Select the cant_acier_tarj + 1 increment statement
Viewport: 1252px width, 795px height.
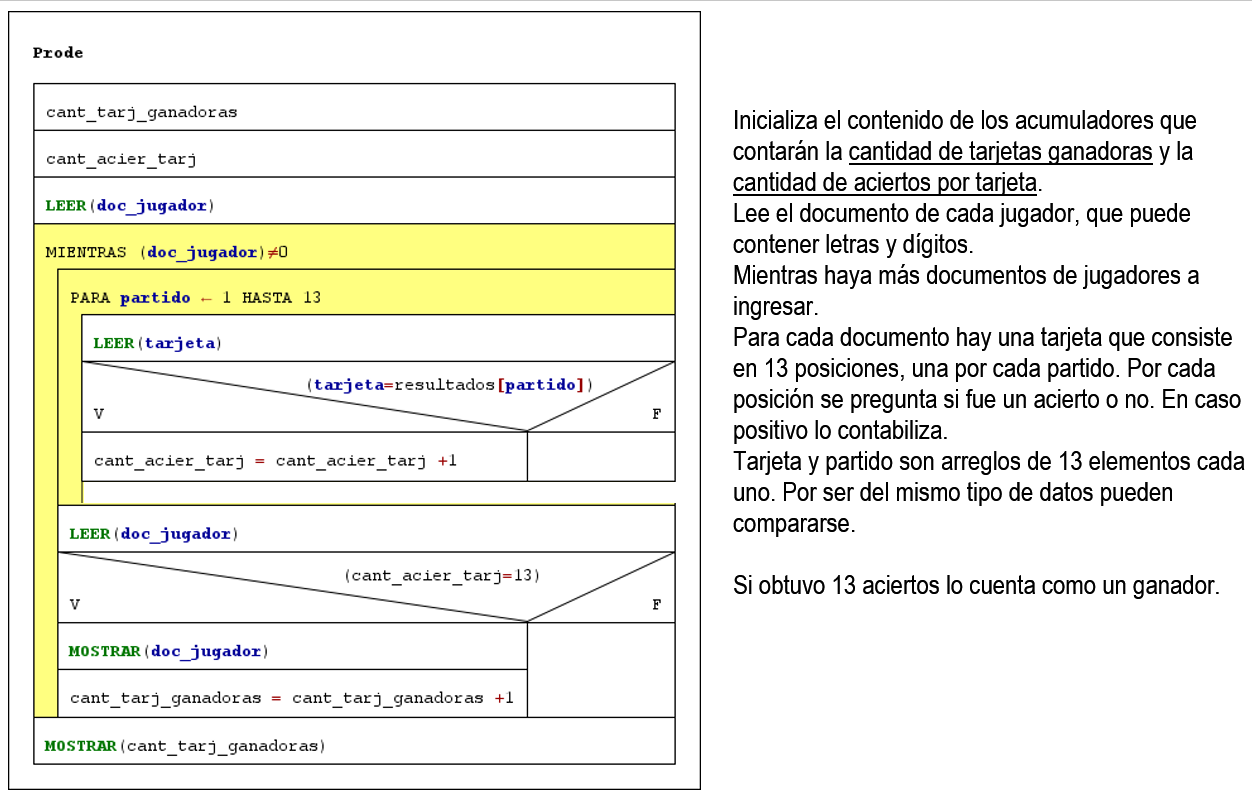(275, 461)
